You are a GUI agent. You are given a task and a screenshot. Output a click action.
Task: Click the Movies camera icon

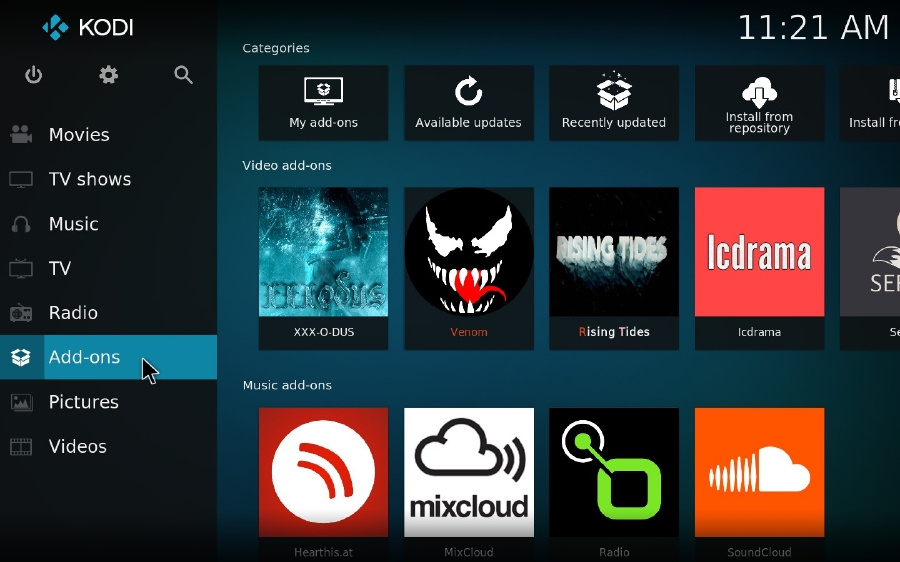point(21,134)
